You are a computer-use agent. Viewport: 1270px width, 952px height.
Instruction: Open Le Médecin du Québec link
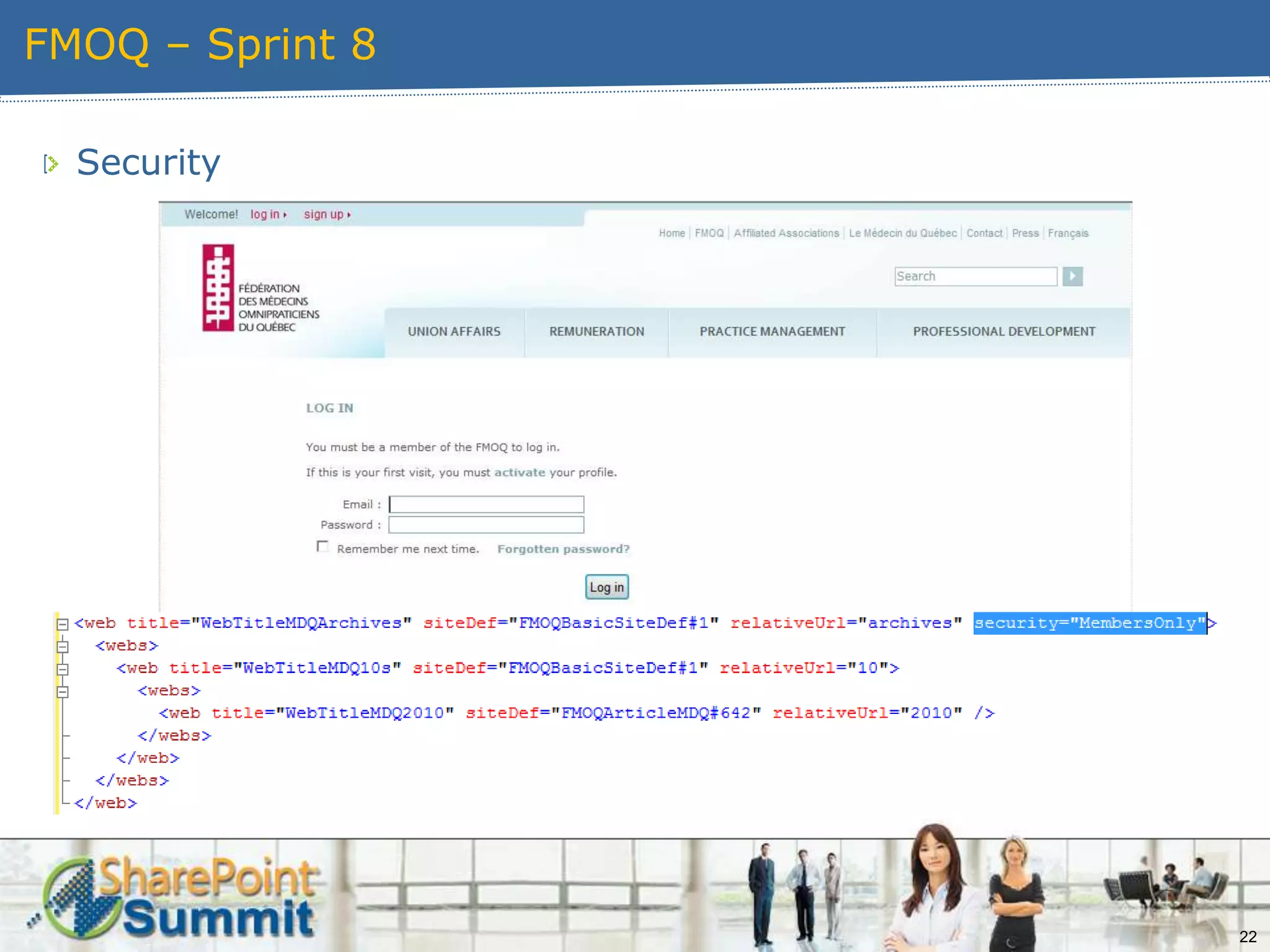(x=903, y=233)
